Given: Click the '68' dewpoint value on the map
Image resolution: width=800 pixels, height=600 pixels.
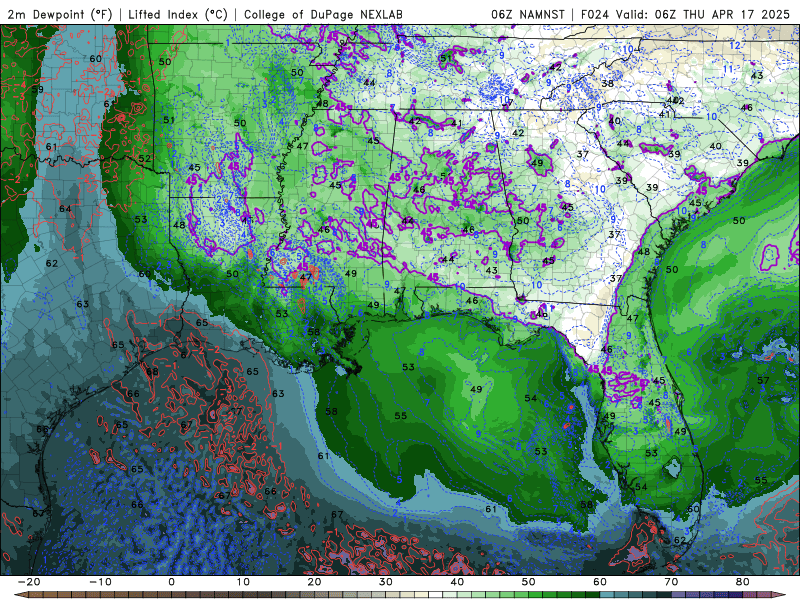Looking at the screenshot, I should [x=152, y=372].
